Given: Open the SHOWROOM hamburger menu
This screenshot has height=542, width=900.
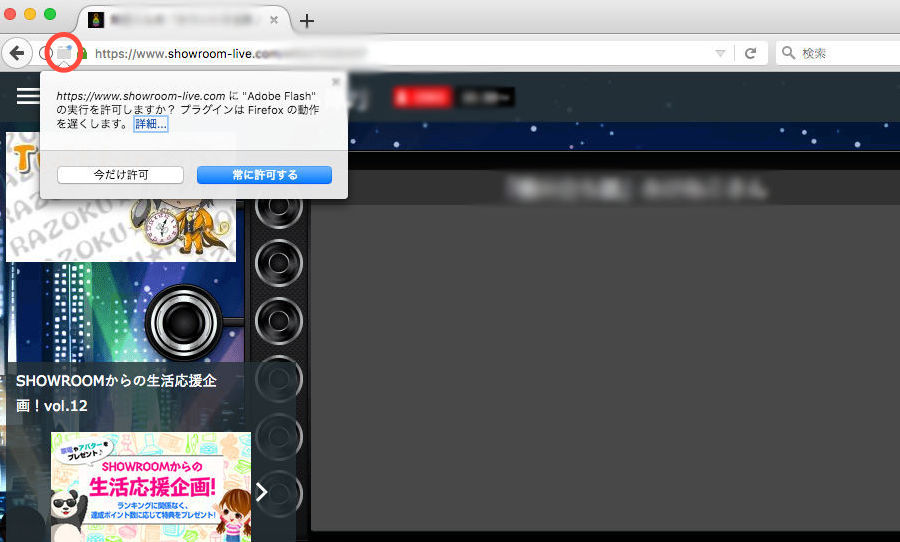Looking at the screenshot, I should click(x=28, y=96).
